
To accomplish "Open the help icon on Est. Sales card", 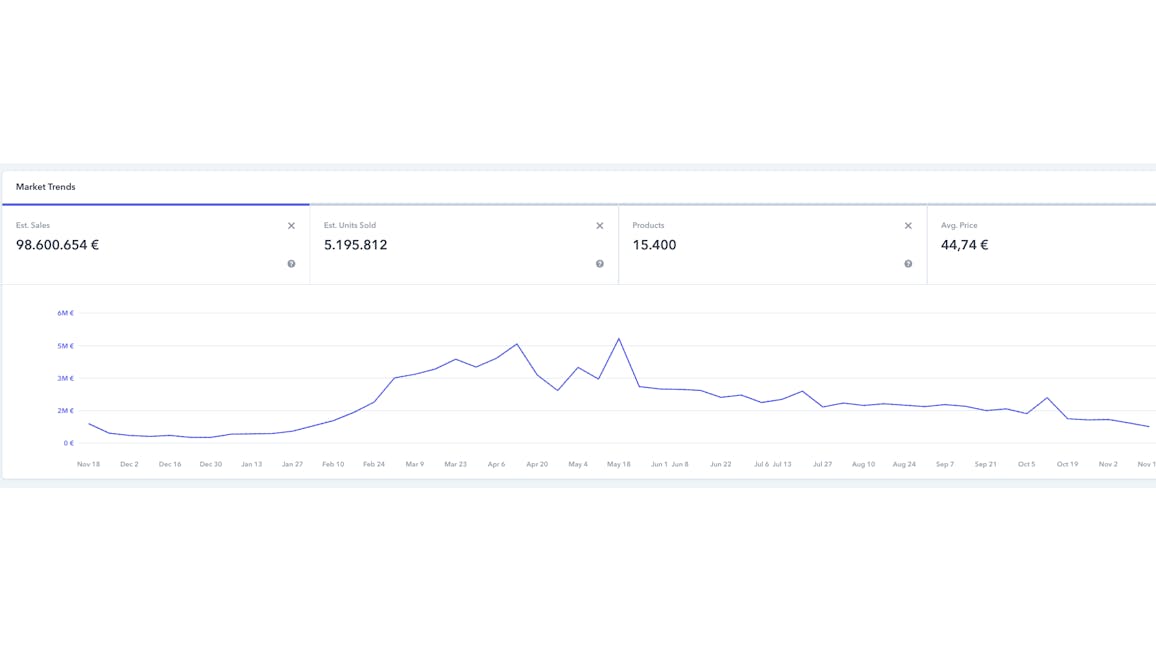I will point(291,264).
